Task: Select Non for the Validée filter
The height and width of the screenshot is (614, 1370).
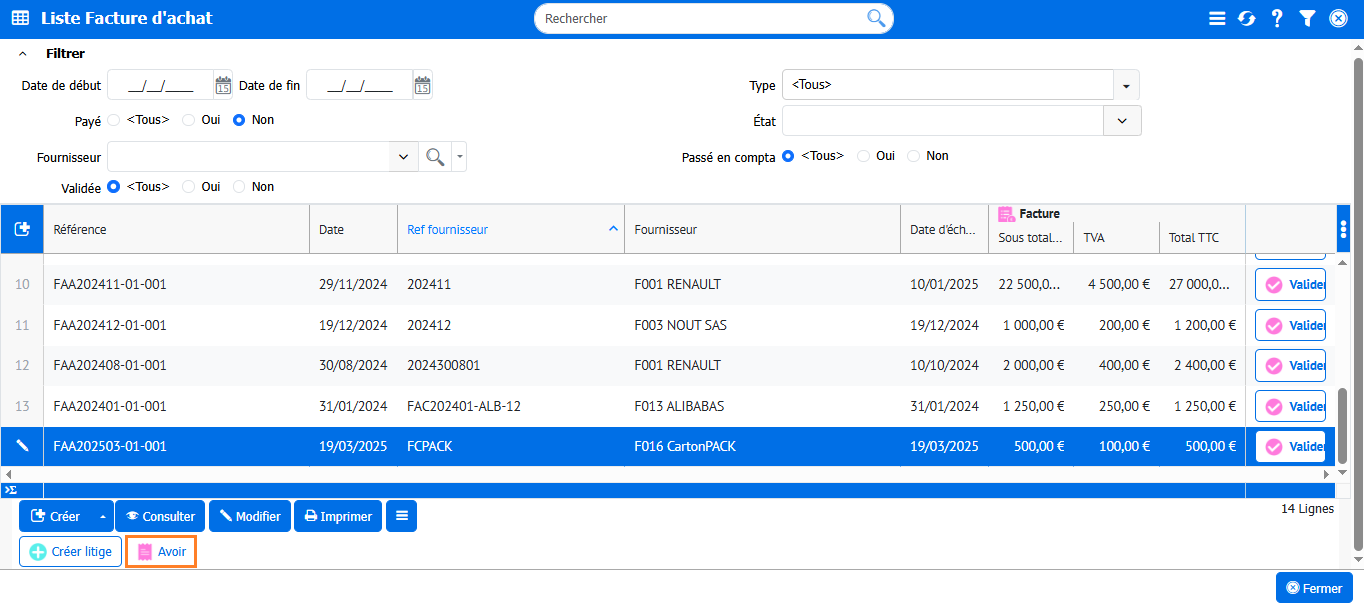Action: click(x=240, y=187)
